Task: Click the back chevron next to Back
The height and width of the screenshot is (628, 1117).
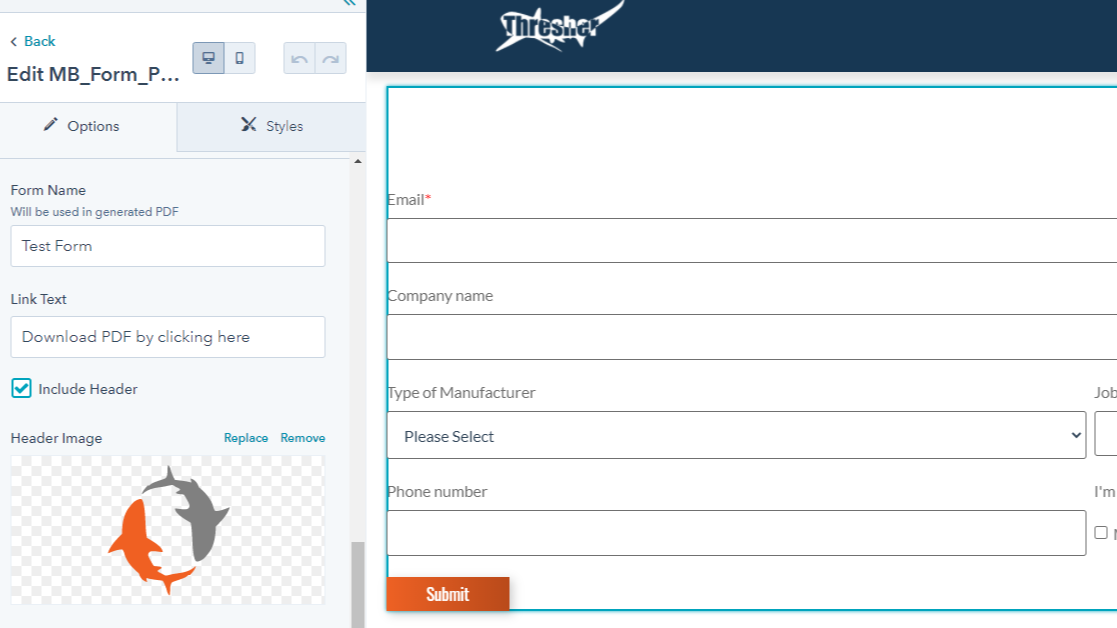Action: tap(14, 41)
